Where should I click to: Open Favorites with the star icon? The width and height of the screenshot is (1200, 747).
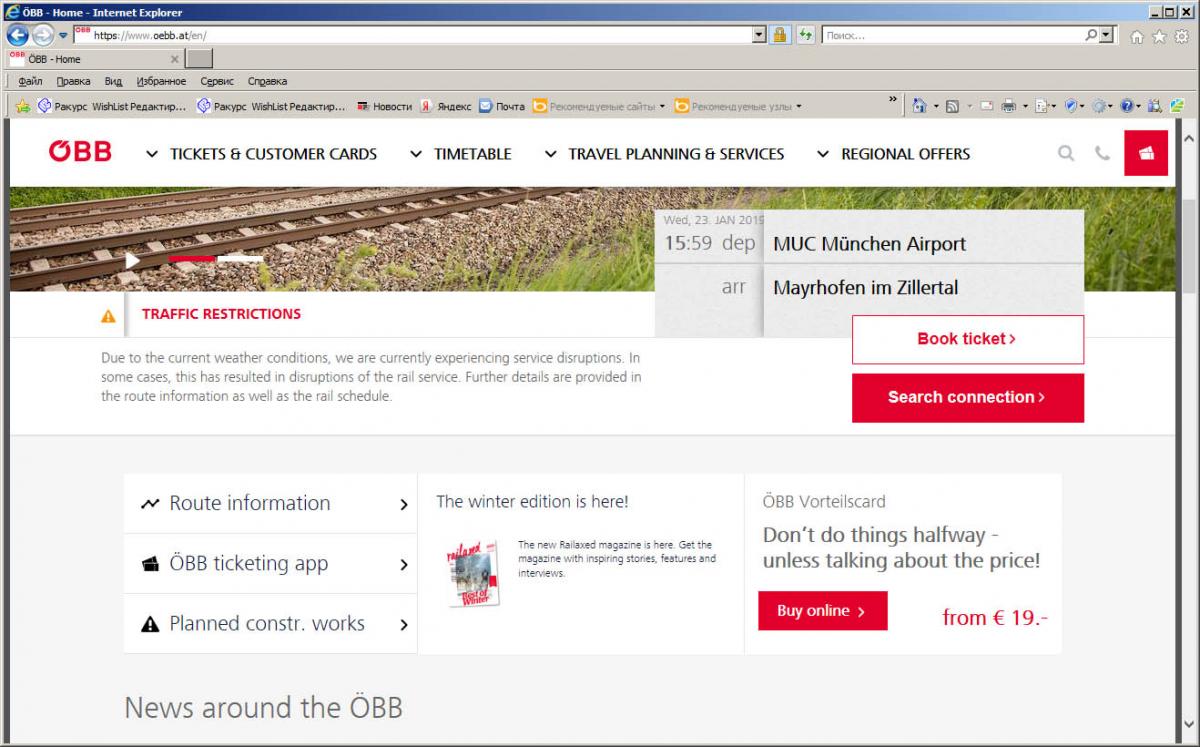point(1159,36)
